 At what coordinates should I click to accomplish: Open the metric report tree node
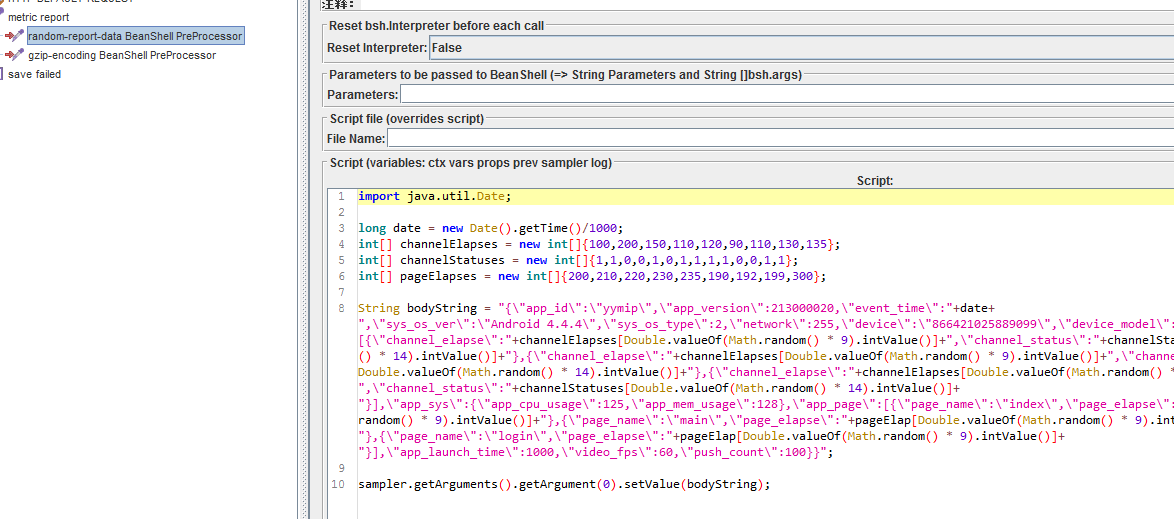[x=38, y=17]
